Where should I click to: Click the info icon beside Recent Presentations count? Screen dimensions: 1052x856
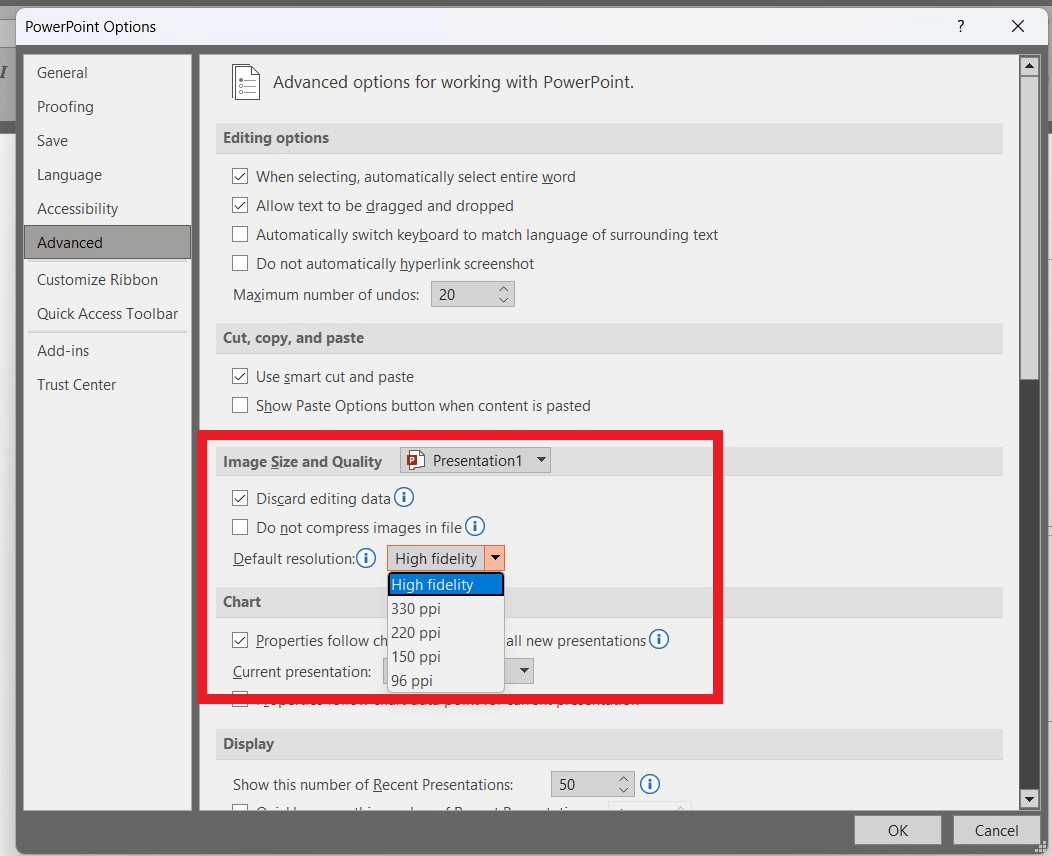pyautogui.click(x=650, y=784)
